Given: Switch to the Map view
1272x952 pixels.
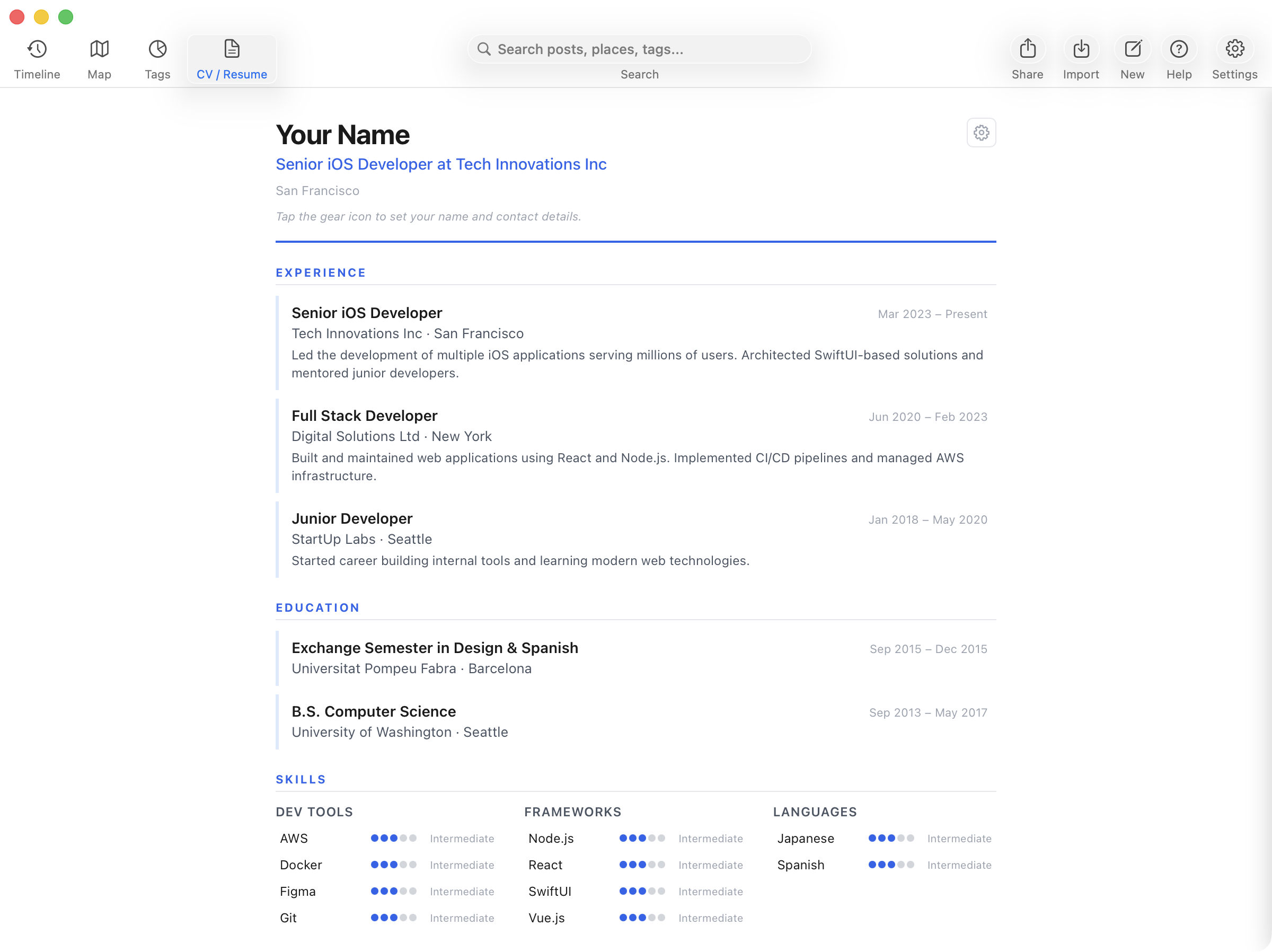Looking at the screenshot, I should pos(99,58).
